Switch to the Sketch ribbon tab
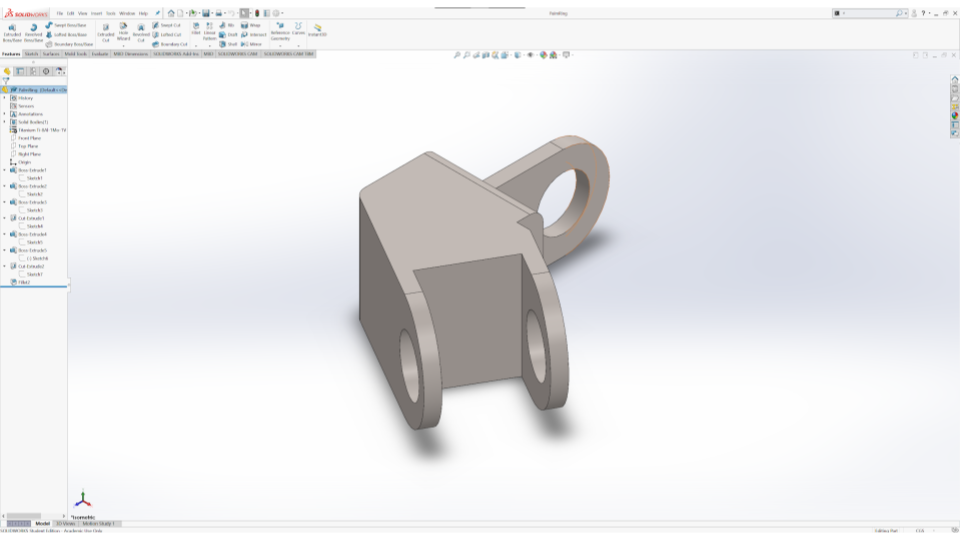This screenshot has height=540, width=960. (x=31, y=54)
